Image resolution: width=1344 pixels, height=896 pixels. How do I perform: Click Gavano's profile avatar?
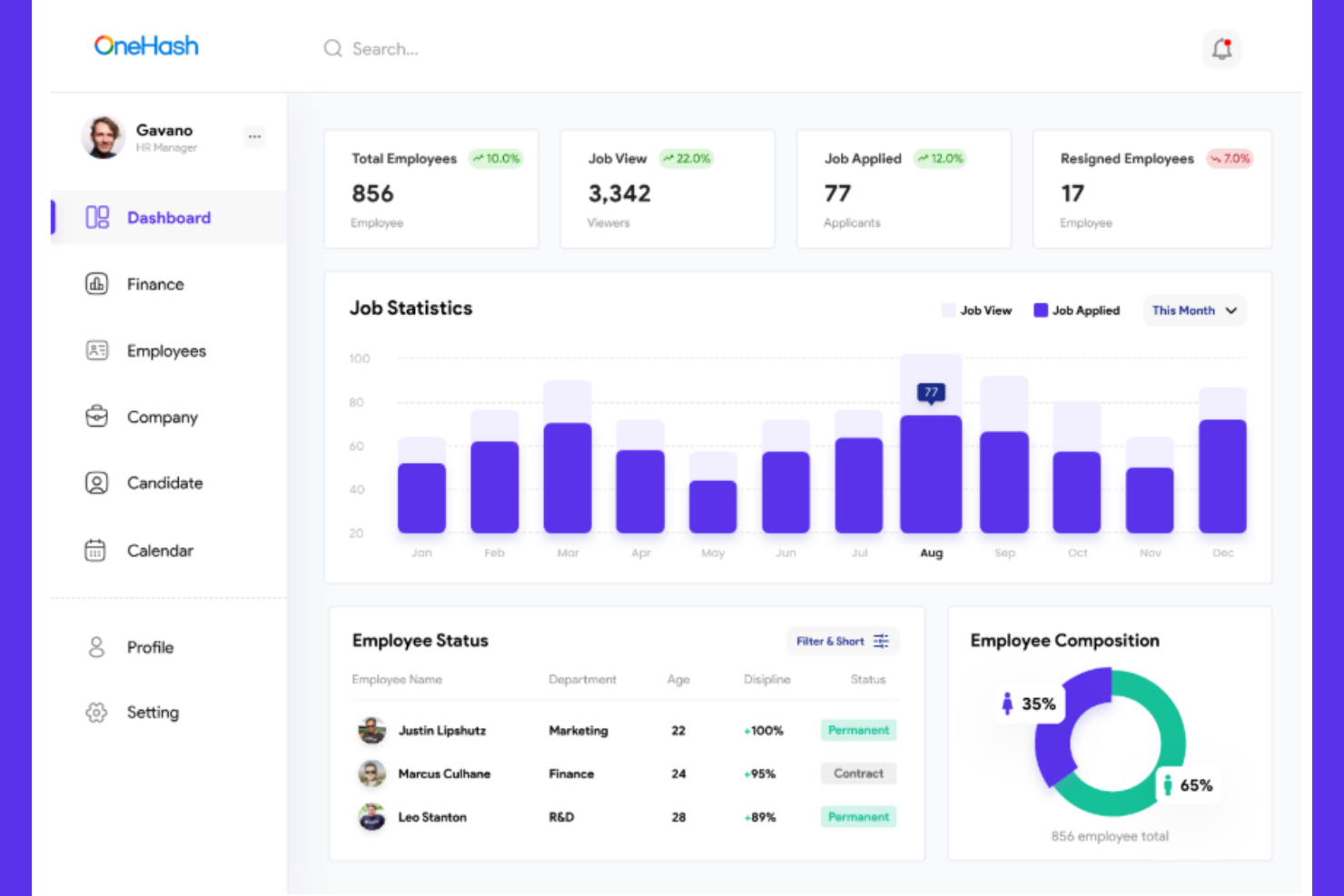[104, 137]
